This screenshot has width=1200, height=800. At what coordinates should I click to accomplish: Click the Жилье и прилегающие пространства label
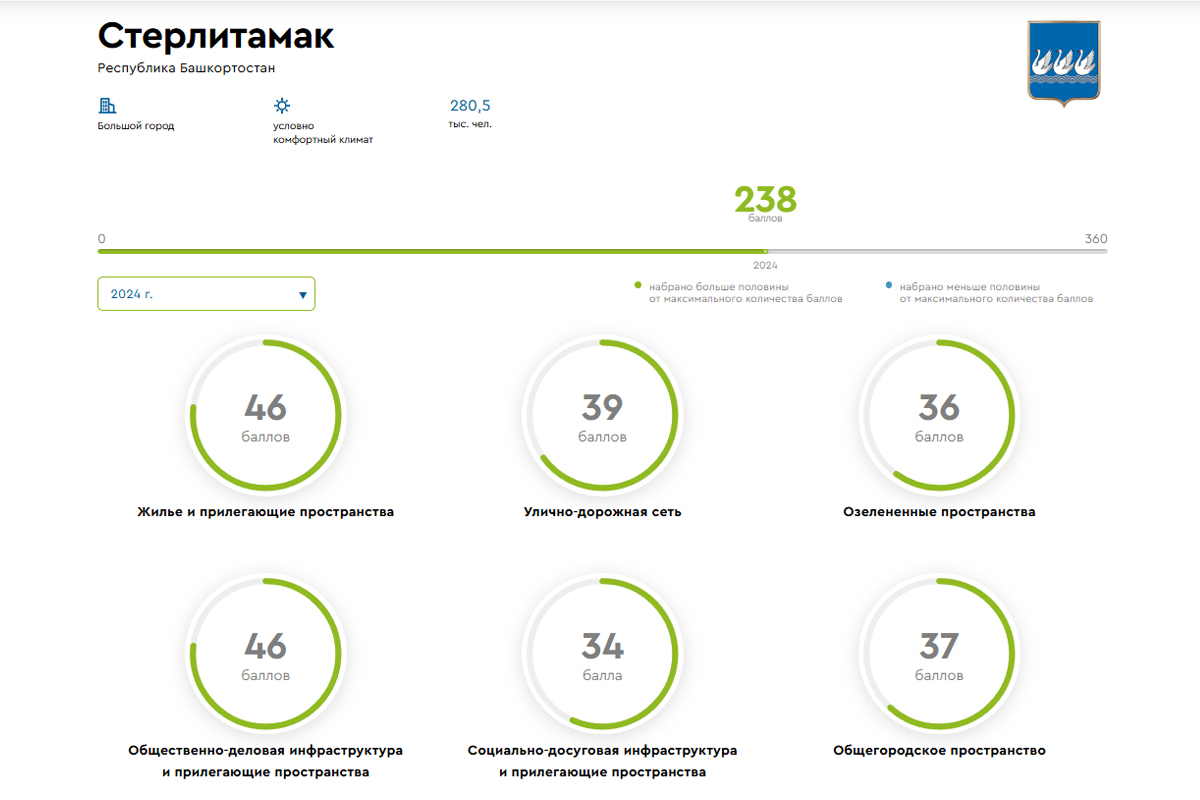[x=265, y=512]
